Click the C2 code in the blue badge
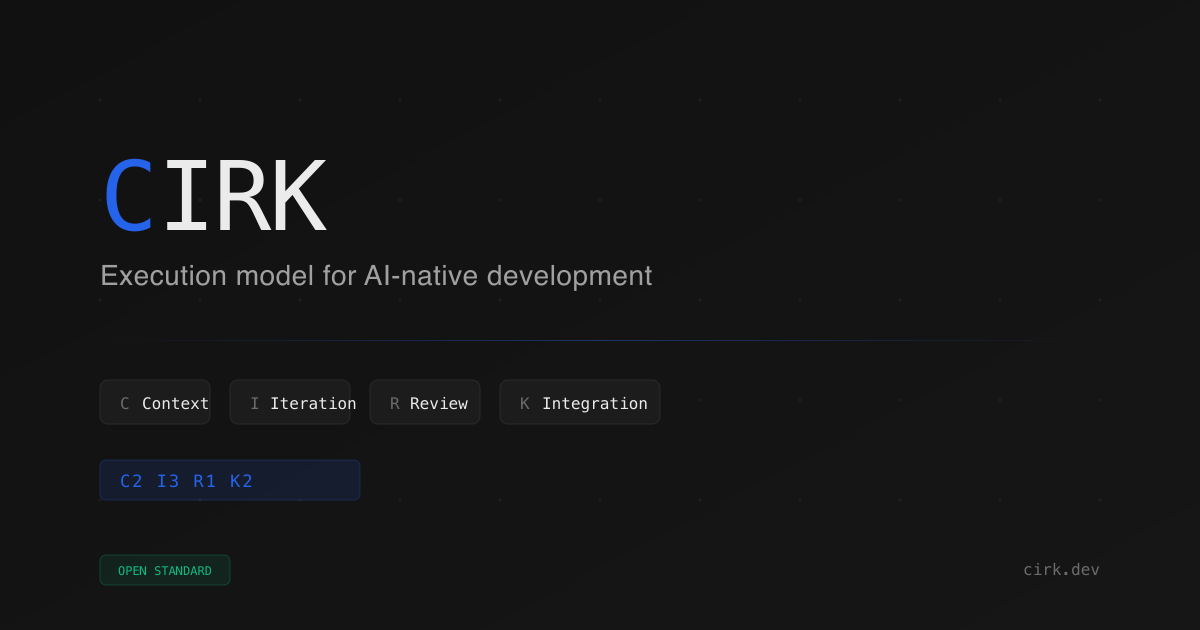 131,481
